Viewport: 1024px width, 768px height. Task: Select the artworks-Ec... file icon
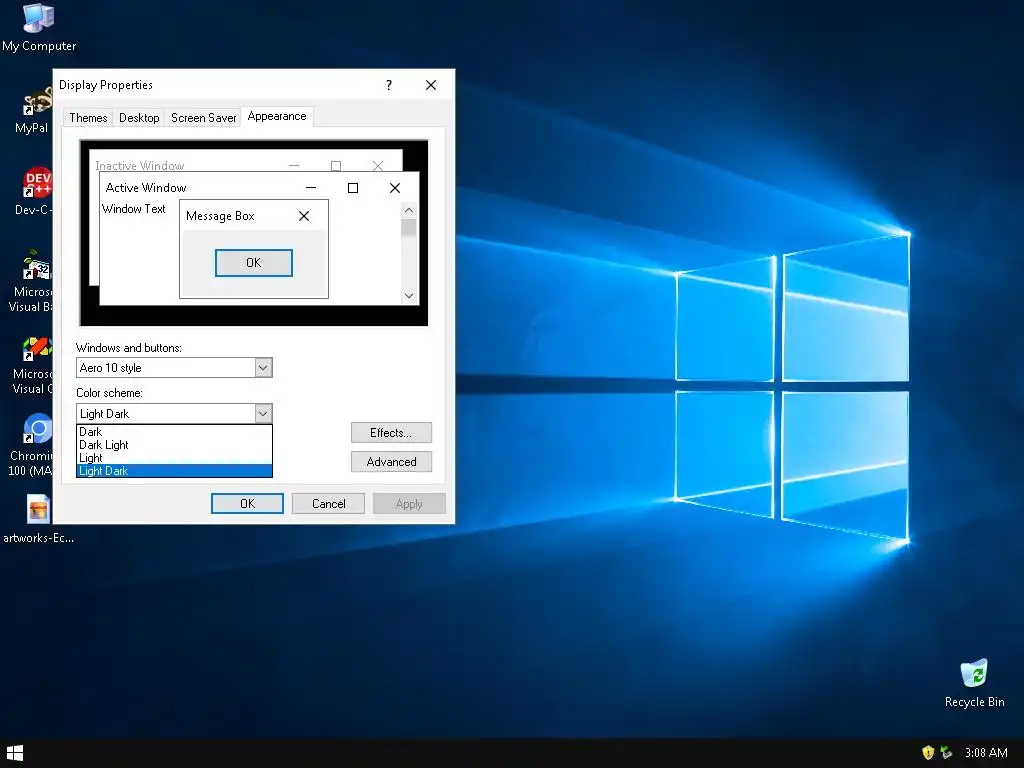tap(38, 519)
